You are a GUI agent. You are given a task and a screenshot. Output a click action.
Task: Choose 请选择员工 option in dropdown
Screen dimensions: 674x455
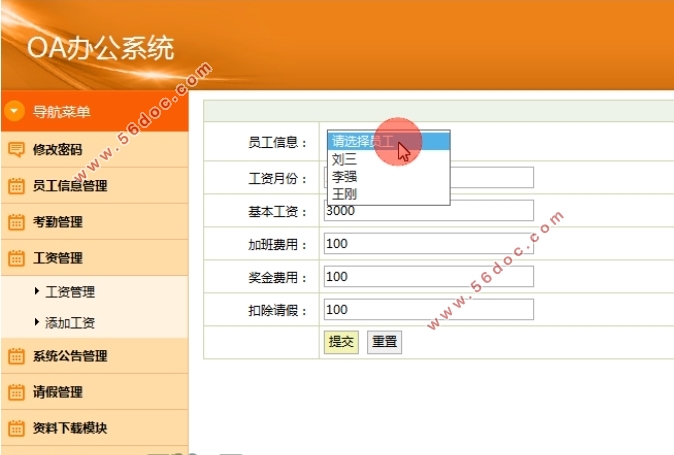pos(389,141)
